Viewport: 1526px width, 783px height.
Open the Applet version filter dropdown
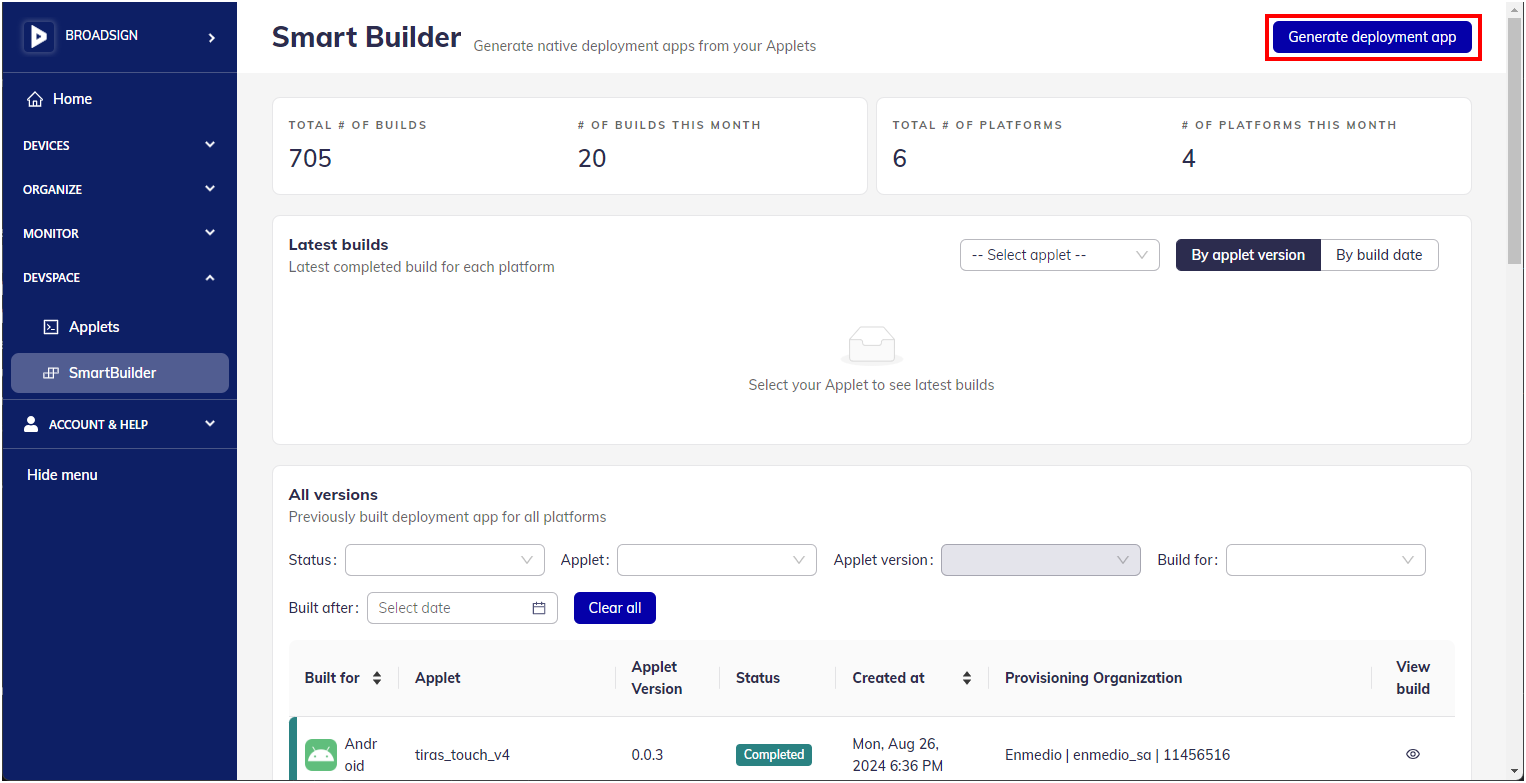(1041, 560)
